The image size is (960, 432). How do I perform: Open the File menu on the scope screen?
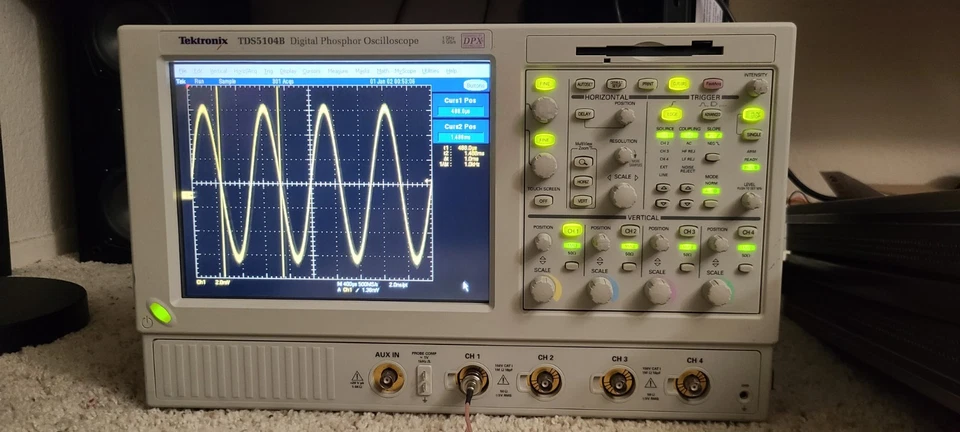point(182,71)
